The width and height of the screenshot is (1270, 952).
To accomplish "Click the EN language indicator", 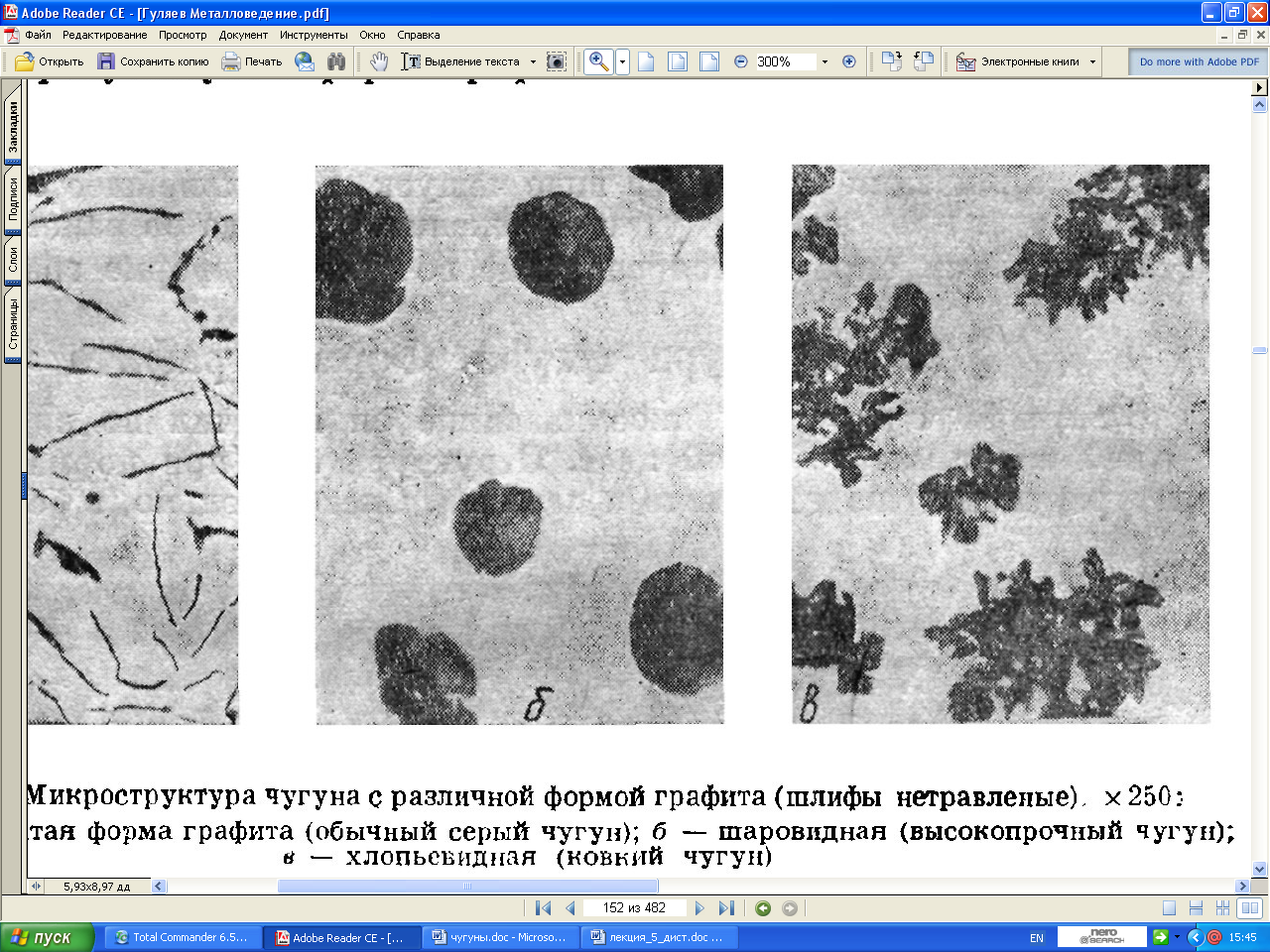I will point(1037,937).
